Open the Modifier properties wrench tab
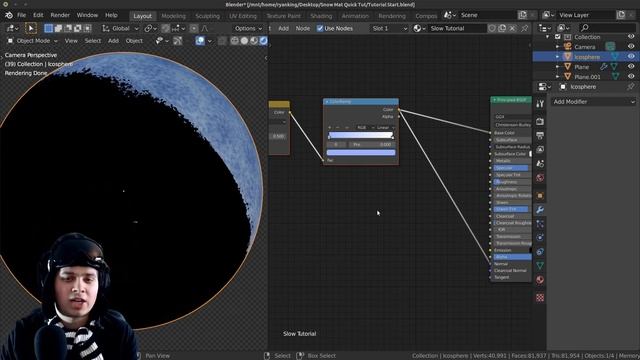The height and width of the screenshot is (360, 640). coord(540,210)
